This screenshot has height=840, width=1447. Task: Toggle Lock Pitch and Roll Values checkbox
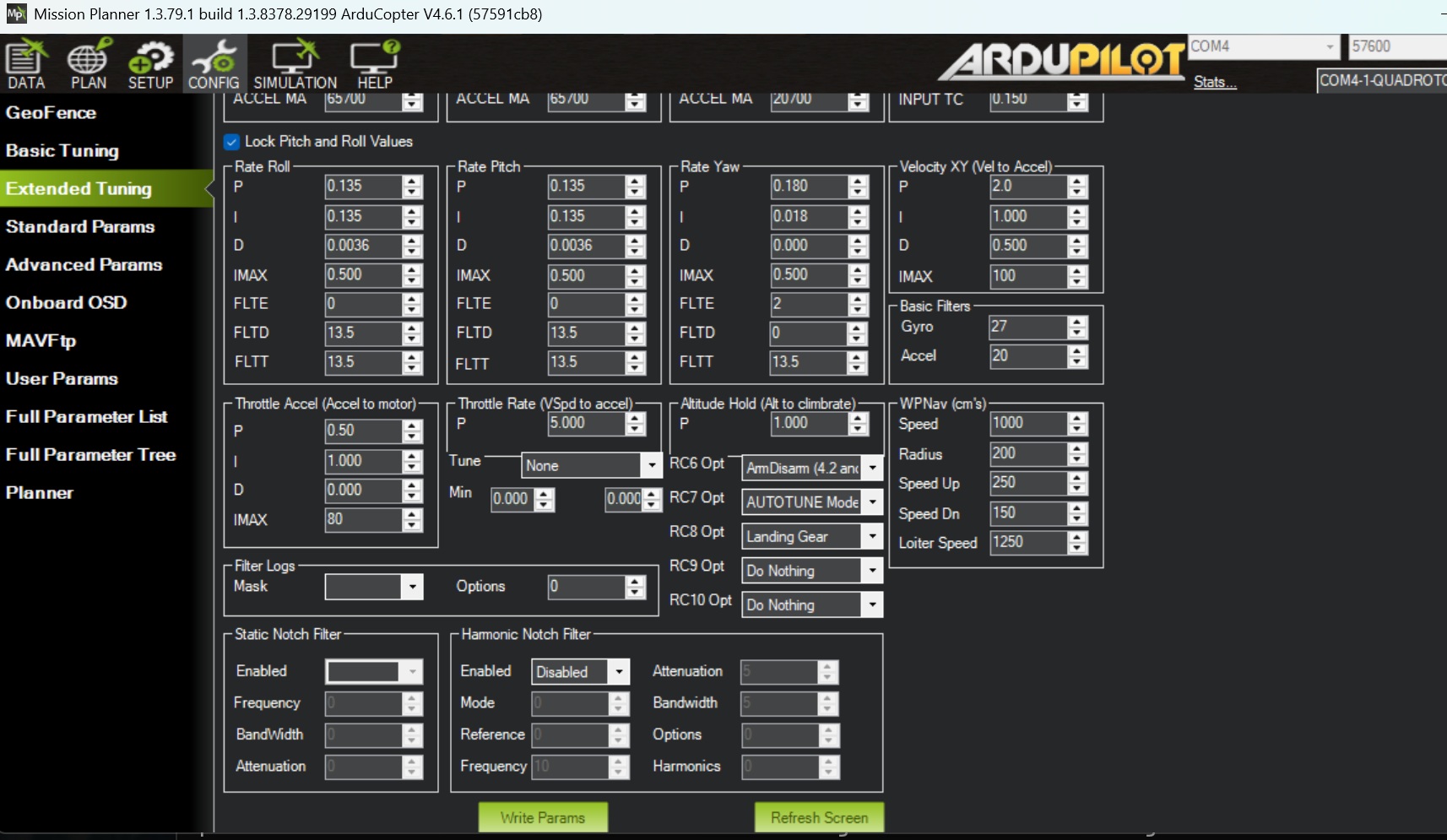[231, 142]
